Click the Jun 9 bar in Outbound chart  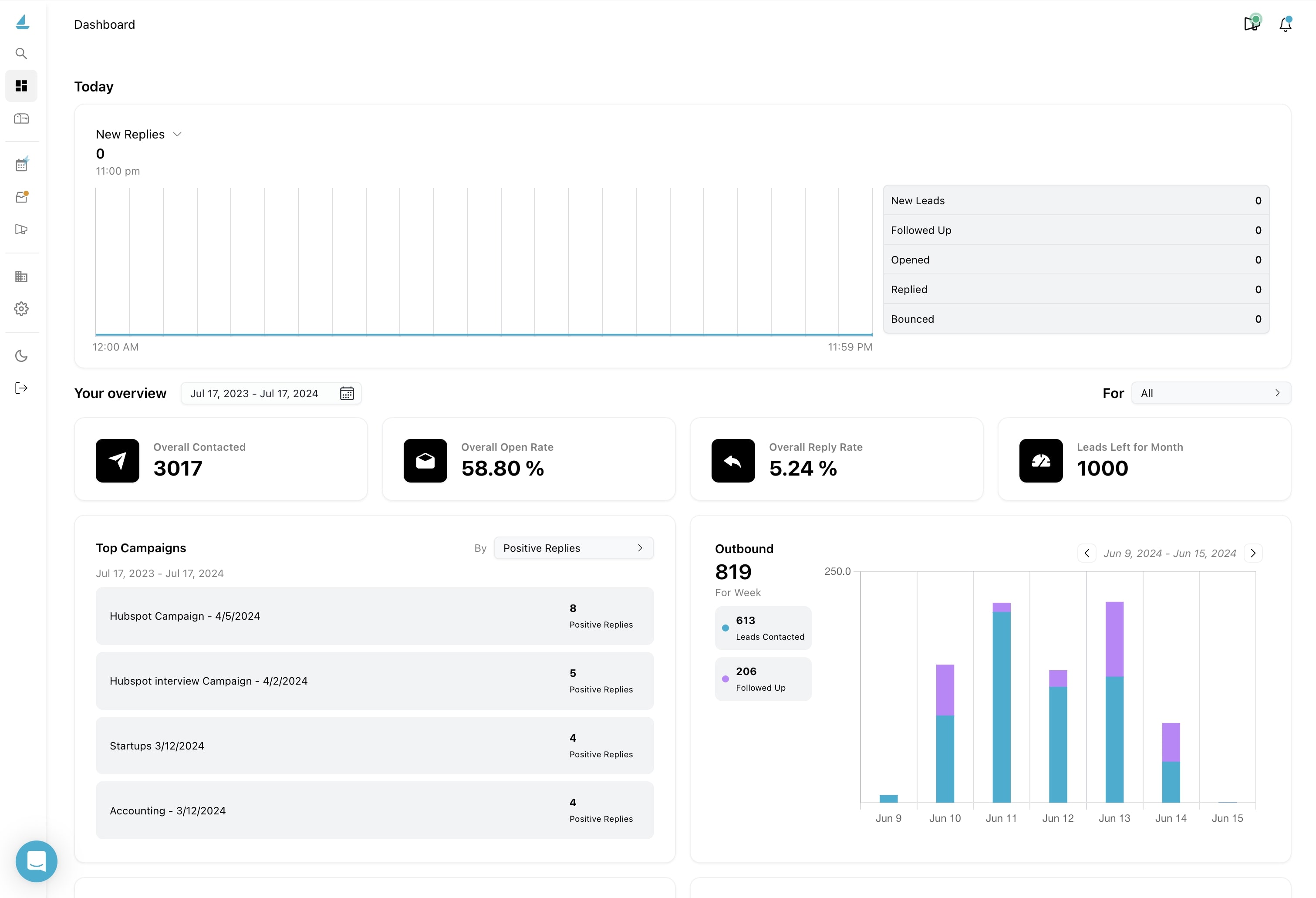coord(888,799)
